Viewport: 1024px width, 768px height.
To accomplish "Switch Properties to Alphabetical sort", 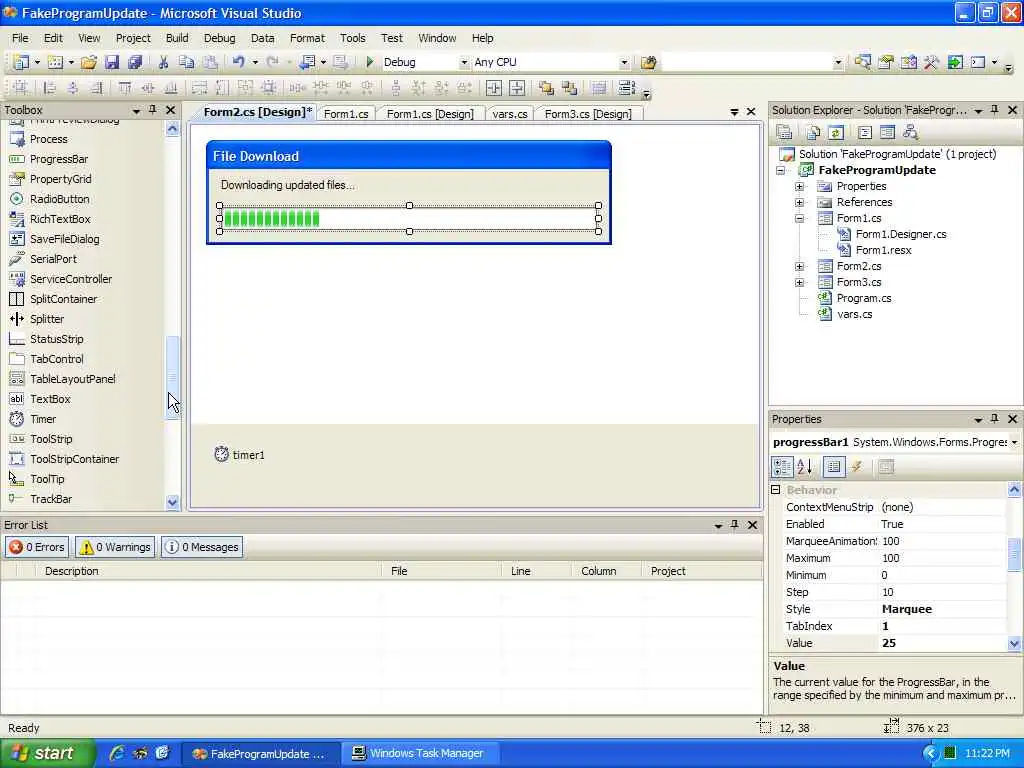I will [x=805, y=466].
